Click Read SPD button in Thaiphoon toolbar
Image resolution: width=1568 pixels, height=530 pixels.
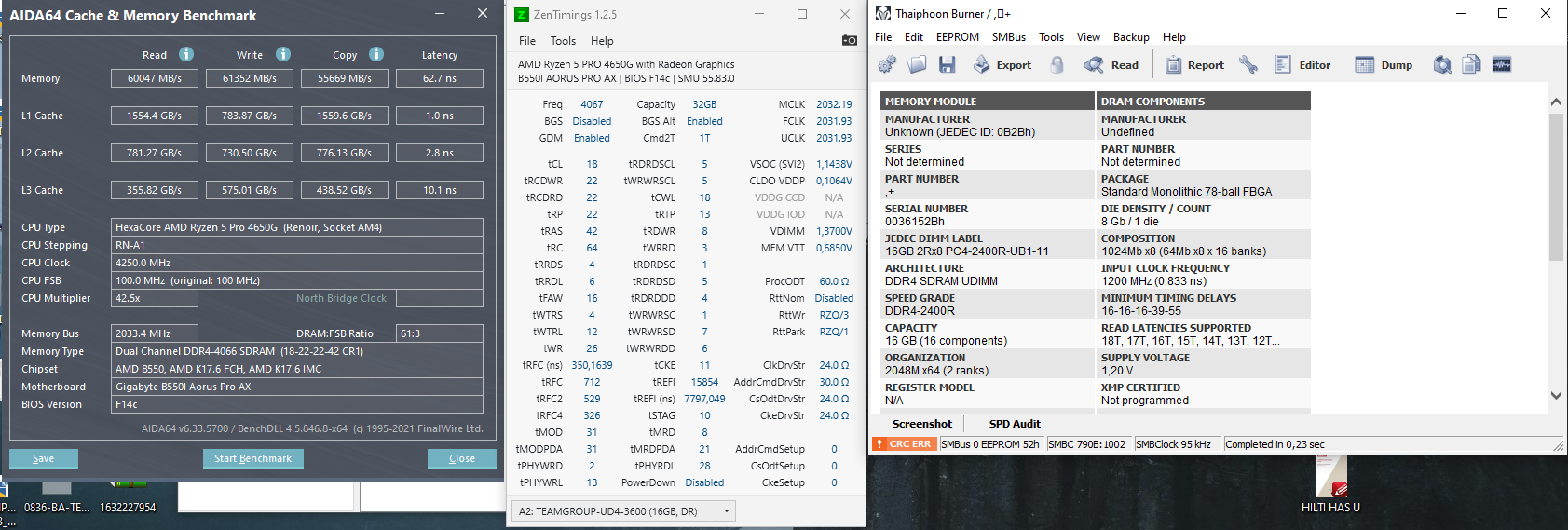tap(1111, 64)
